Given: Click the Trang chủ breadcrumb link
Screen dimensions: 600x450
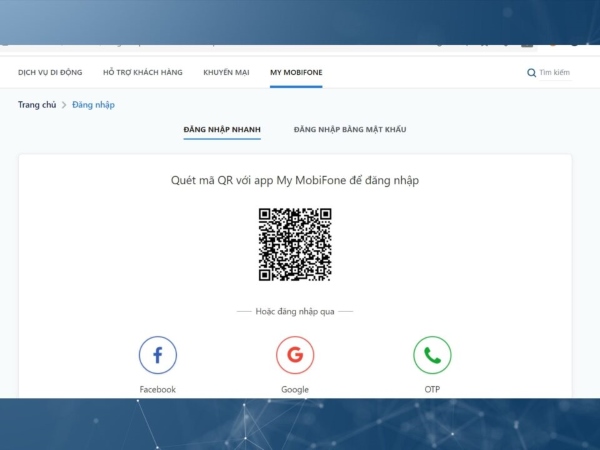Looking at the screenshot, I should [x=36, y=105].
